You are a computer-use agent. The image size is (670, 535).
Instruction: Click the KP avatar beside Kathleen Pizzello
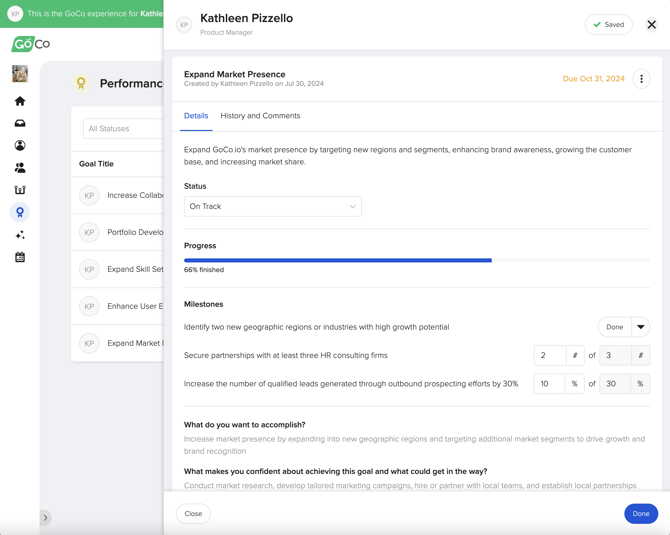coord(184,25)
